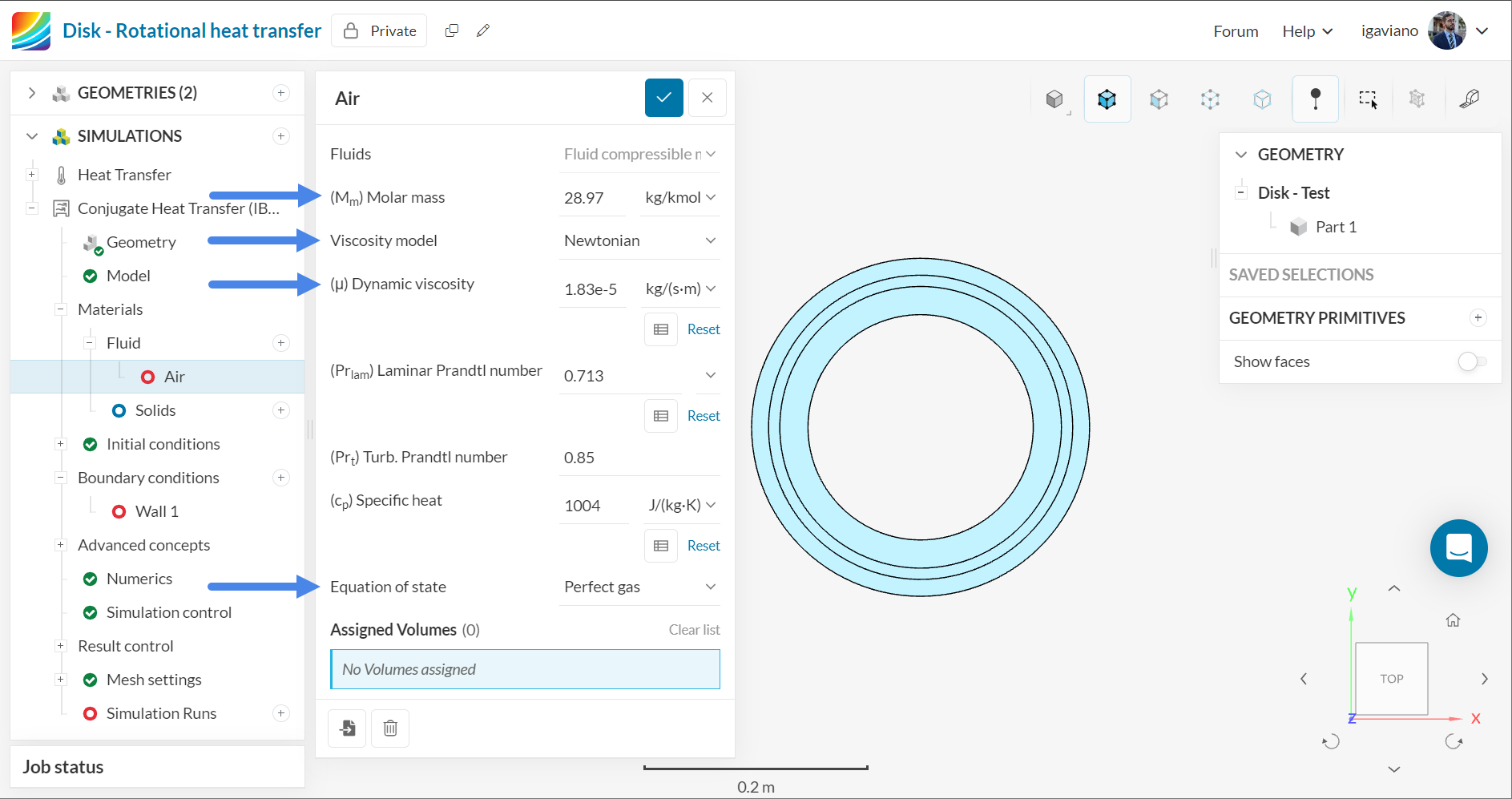Confirm Air material with checkmark button

click(x=663, y=98)
